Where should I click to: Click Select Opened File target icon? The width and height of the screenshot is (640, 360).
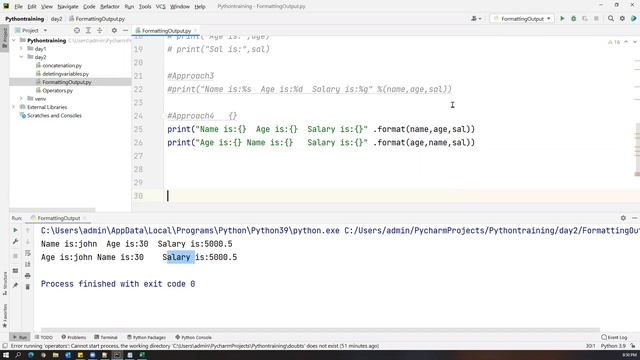coord(77,30)
